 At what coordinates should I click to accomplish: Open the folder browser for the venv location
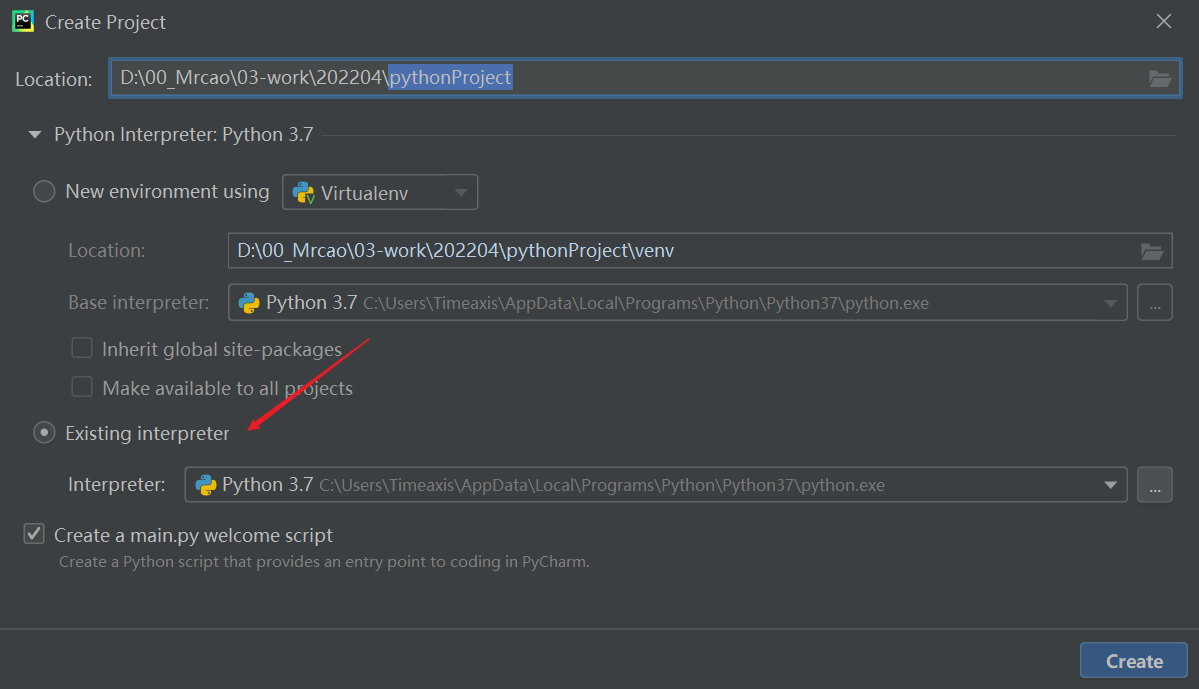coord(1152,251)
